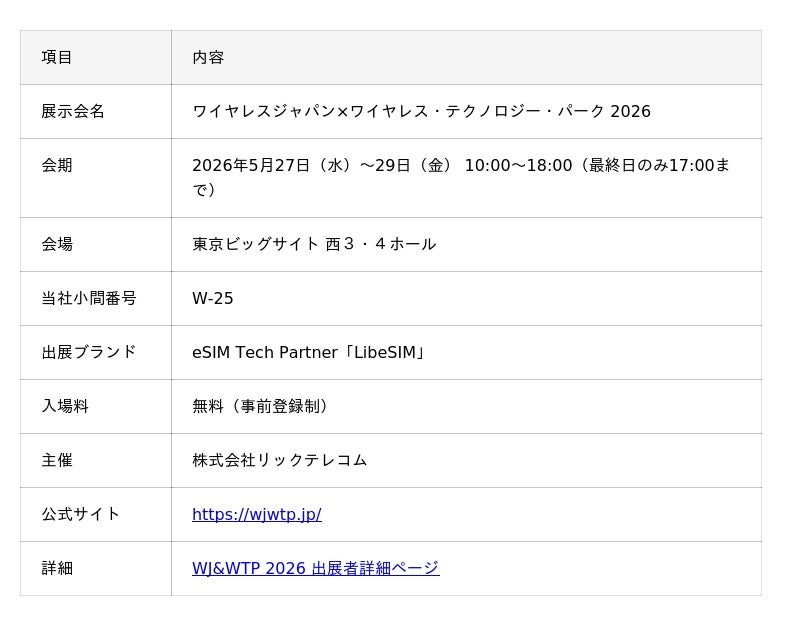Select the 展示会名 row label
Image resolution: width=800 pixels, height=626 pixels.
click(73, 111)
